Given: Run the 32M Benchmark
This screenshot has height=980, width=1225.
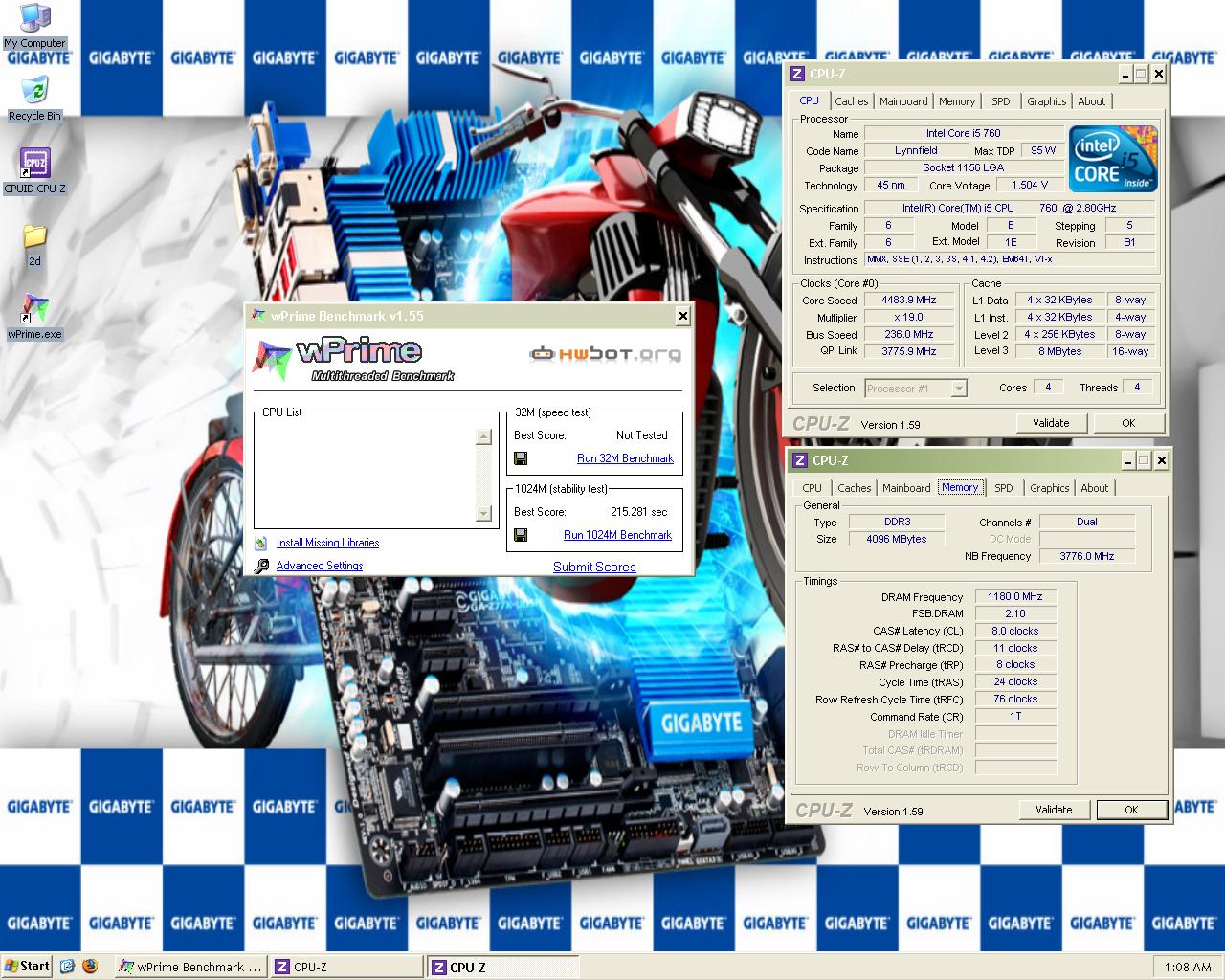Looking at the screenshot, I should click(625, 458).
